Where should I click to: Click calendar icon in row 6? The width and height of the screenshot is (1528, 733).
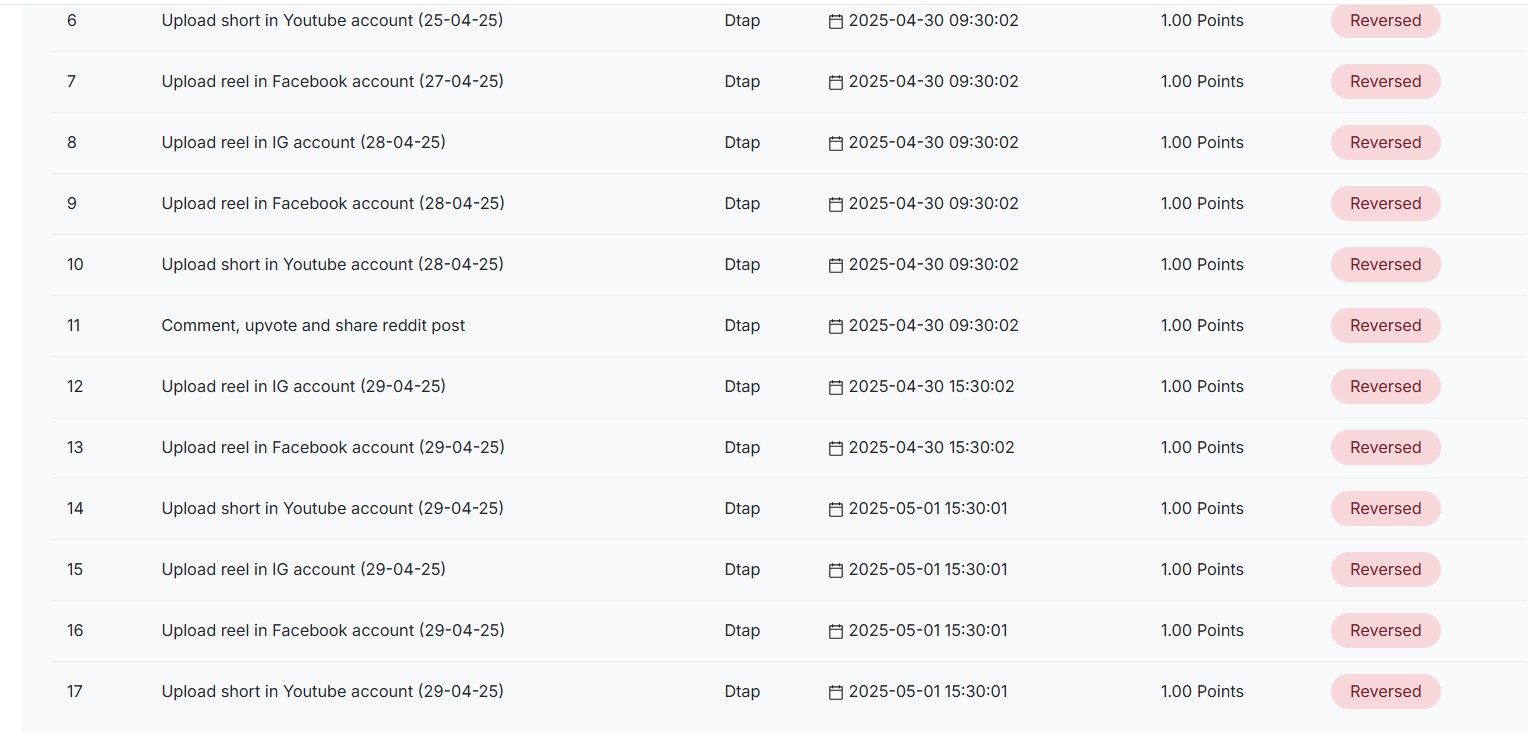[836, 21]
